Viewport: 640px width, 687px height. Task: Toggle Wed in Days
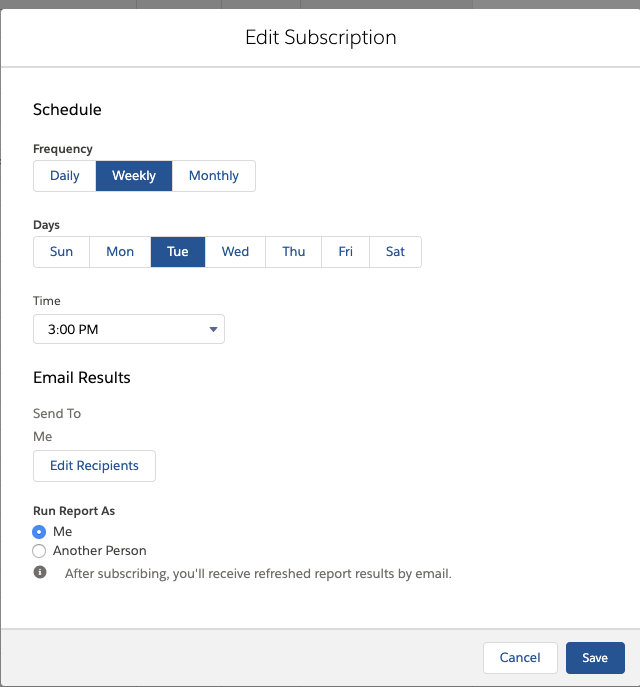(235, 252)
